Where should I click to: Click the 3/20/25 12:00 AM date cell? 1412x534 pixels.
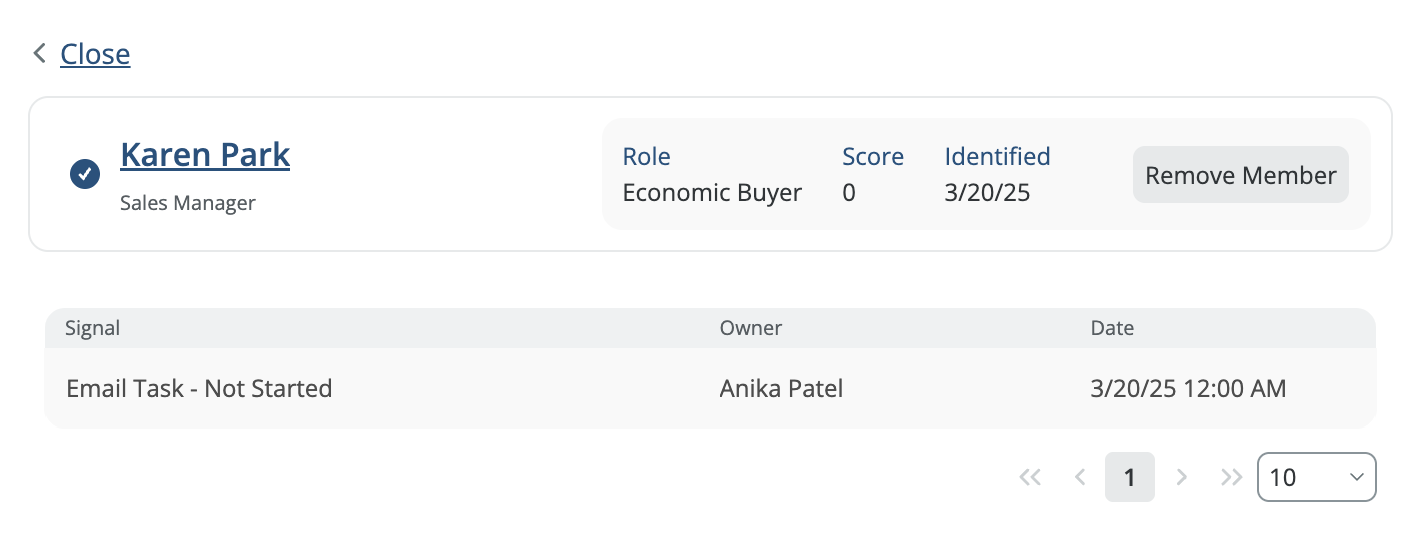point(1188,388)
